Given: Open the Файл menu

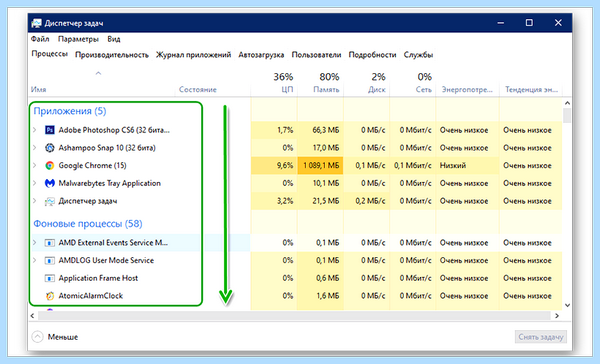Looking at the screenshot, I should 40,39.
